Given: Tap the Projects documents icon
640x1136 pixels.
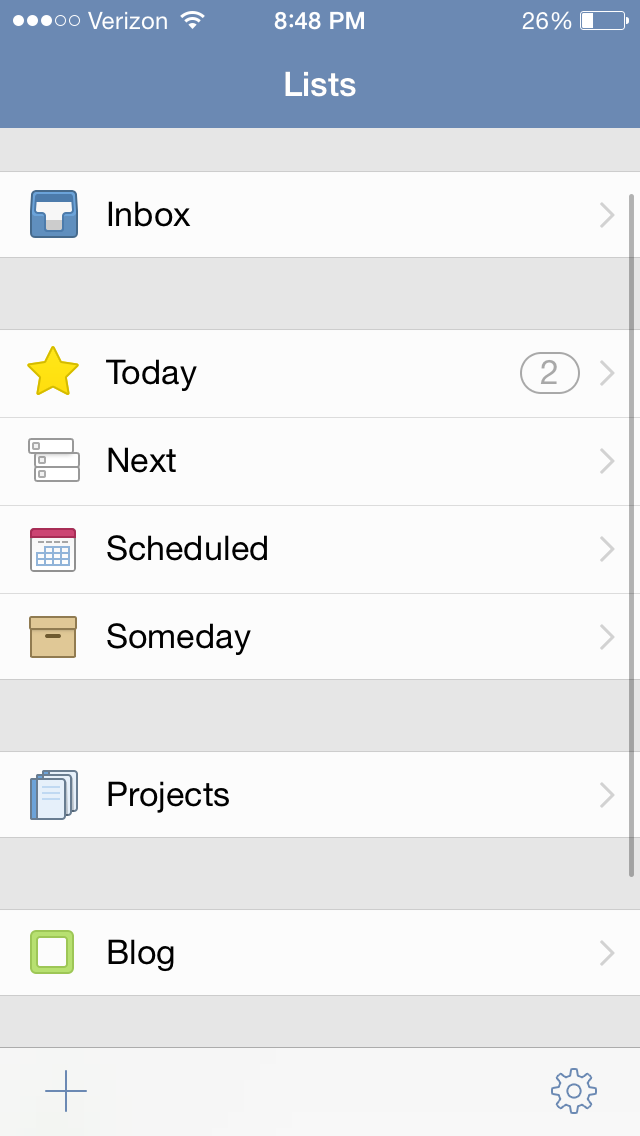Looking at the screenshot, I should (x=53, y=795).
